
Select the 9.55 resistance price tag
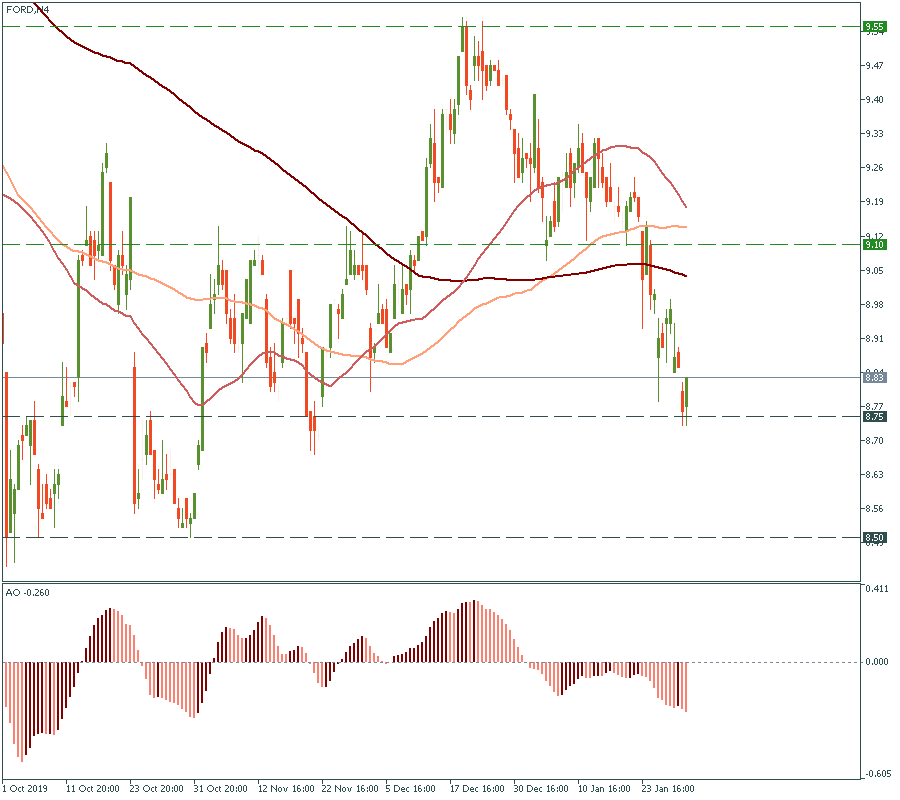[873, 26]
